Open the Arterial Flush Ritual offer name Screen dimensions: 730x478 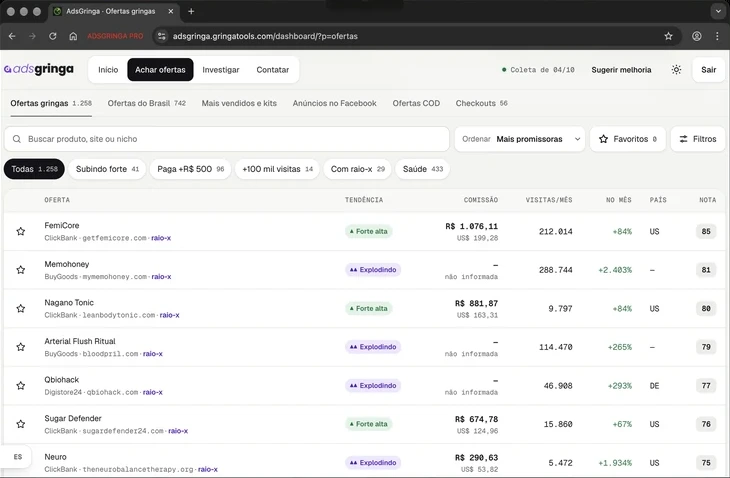click(80, 341)
